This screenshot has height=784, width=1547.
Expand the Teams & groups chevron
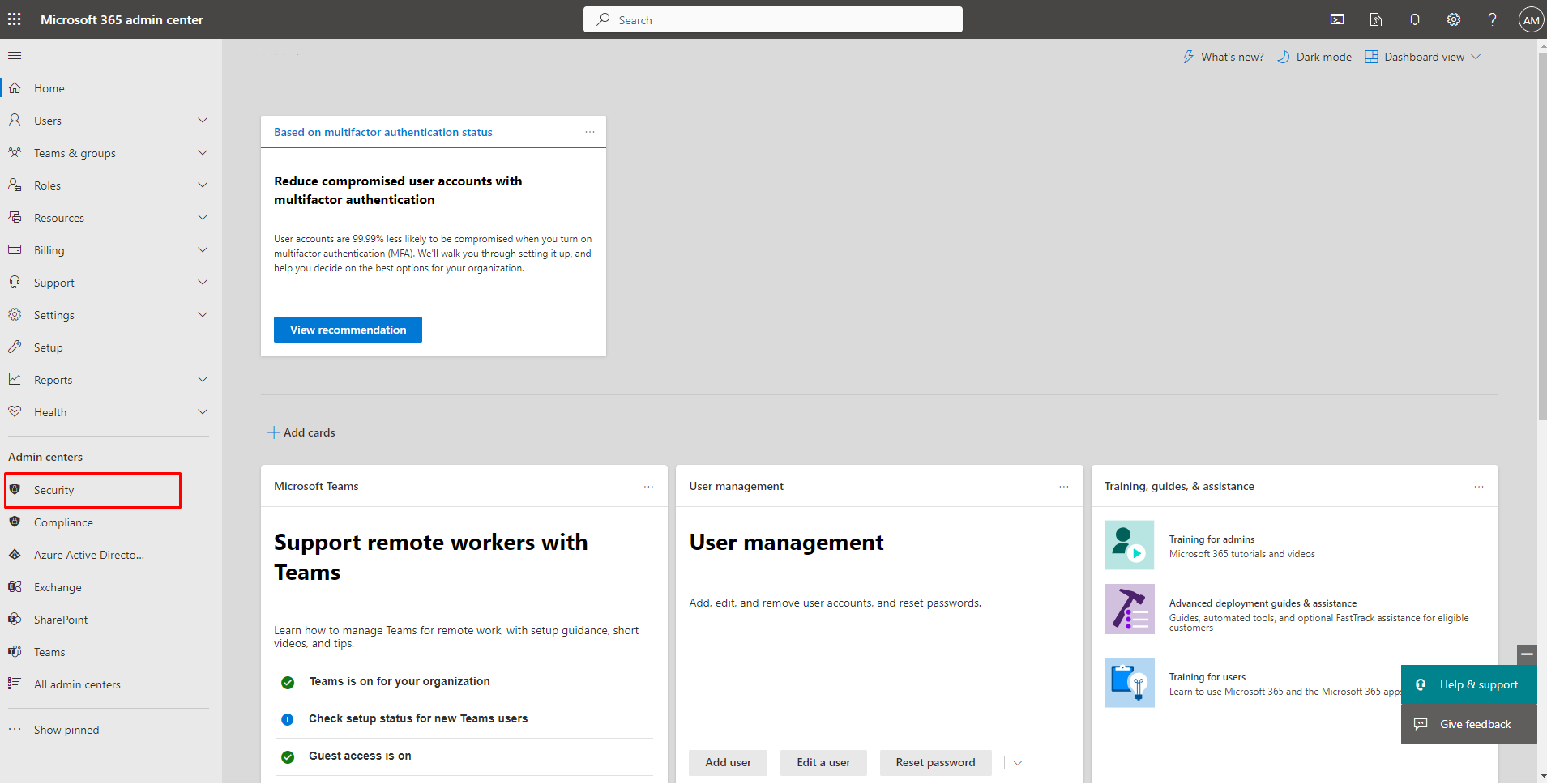tap(203, 153)
